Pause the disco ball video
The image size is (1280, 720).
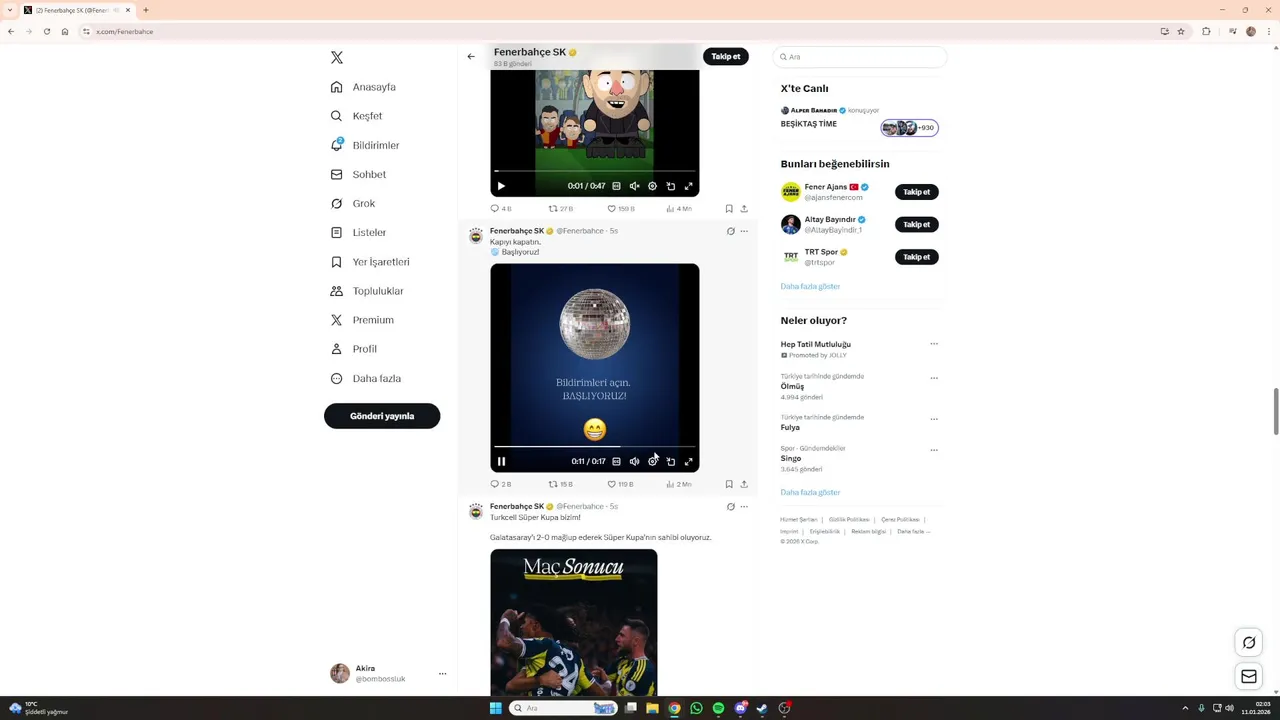(501, 461)
